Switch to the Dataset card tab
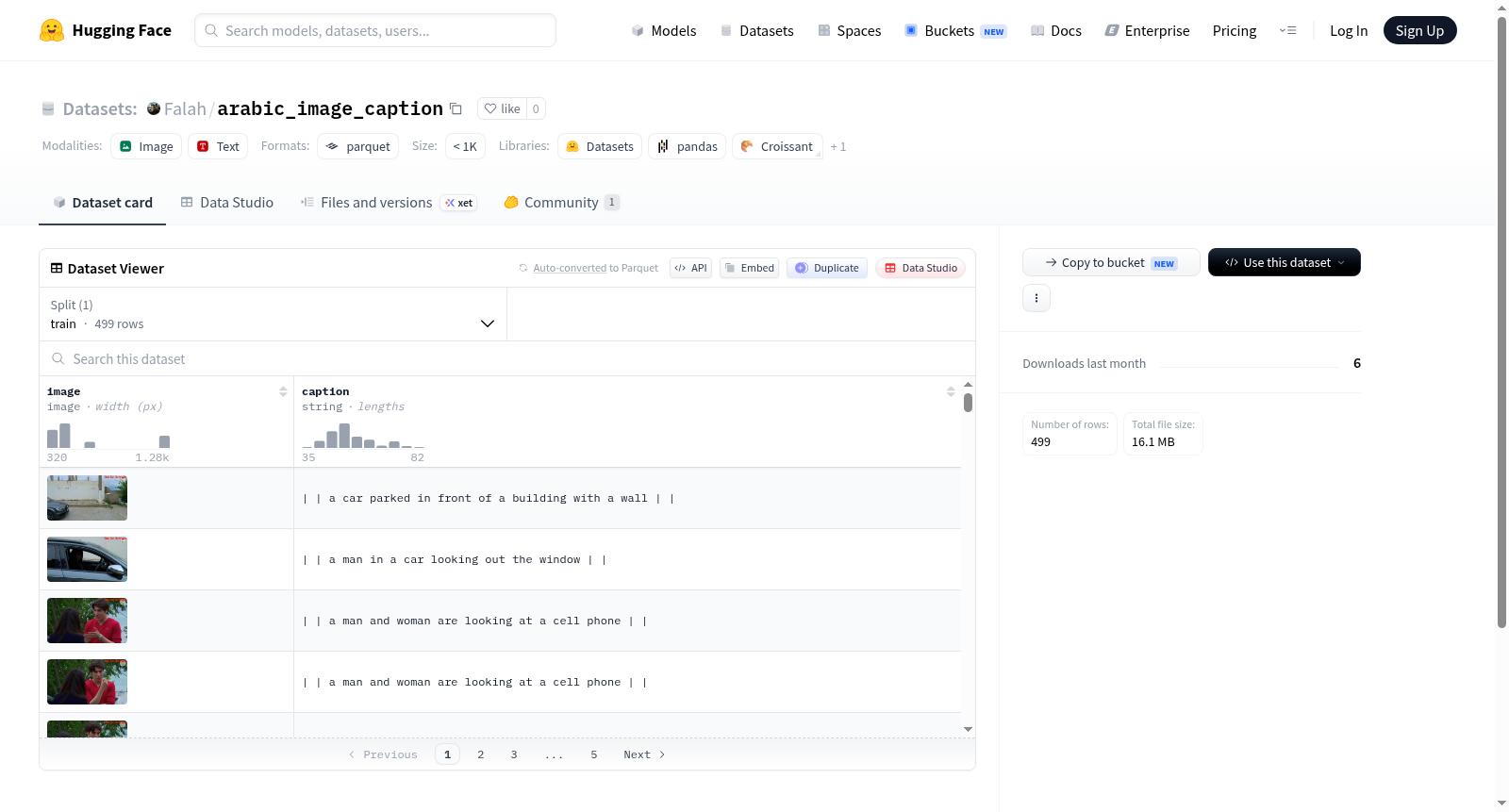The width and height of the screenshot is (1509, 812). pos(102,202)
